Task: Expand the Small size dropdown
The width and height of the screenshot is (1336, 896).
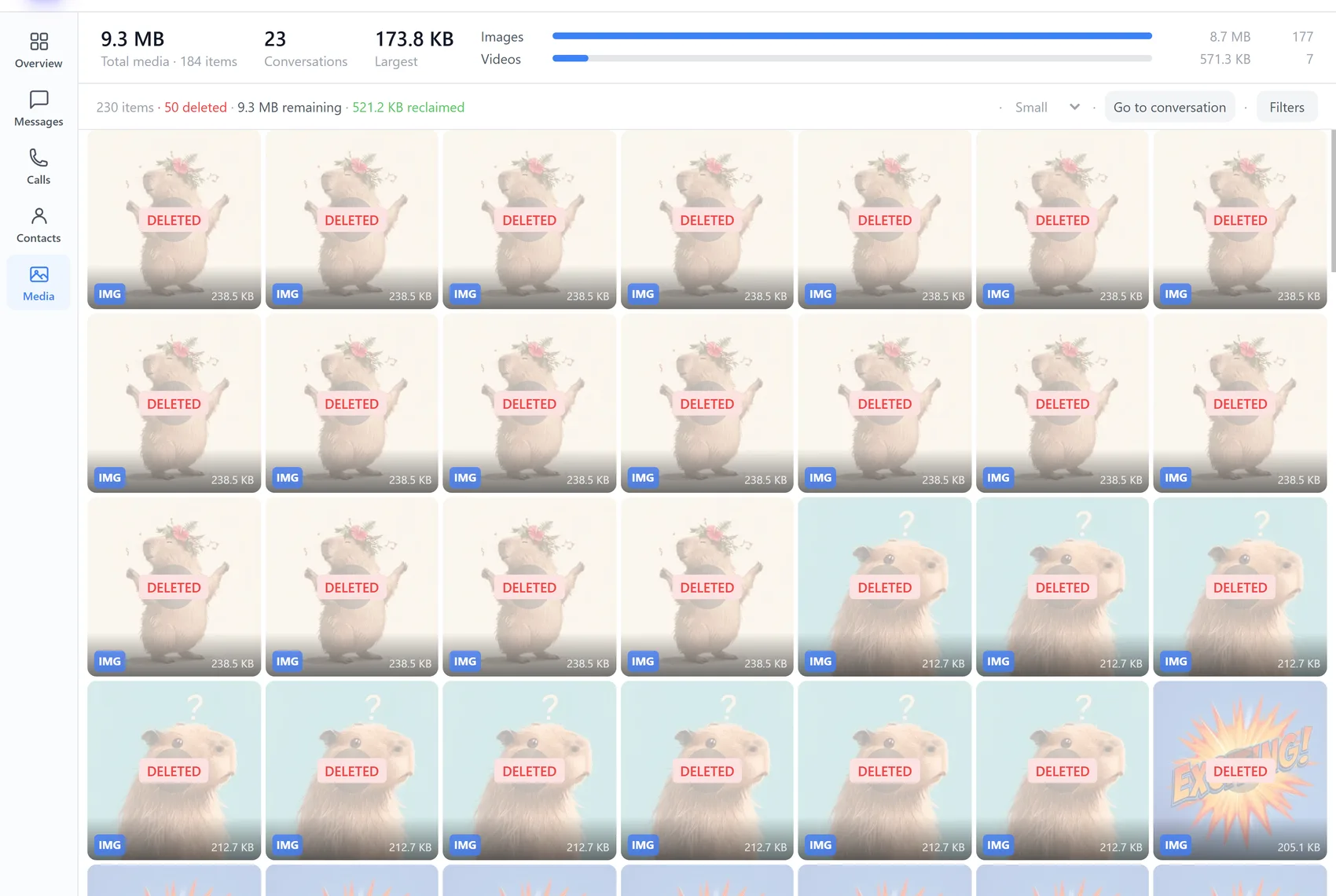Action: (x=1048, y=107)
